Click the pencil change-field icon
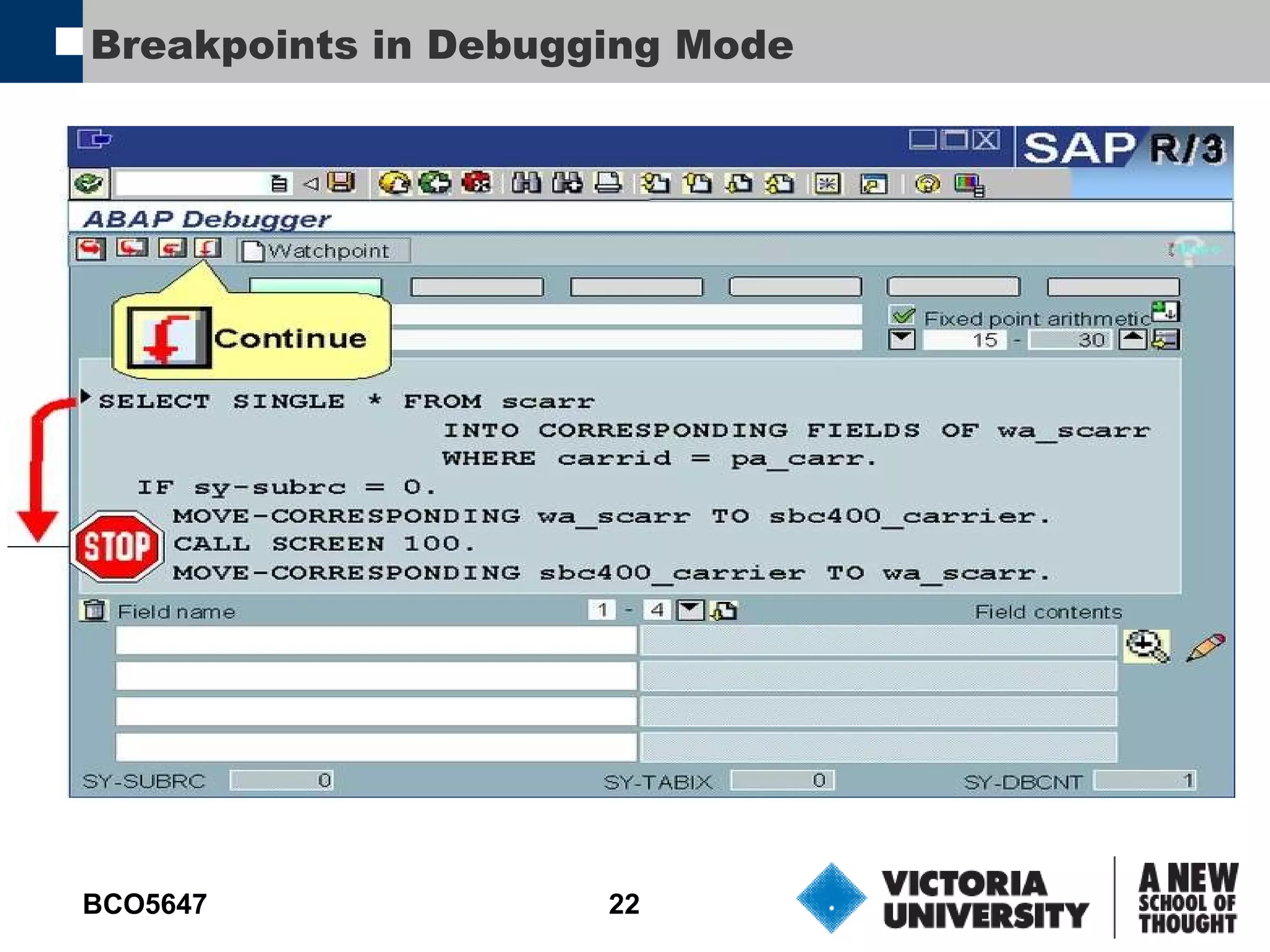The image size is (1270, 952). (x=1205, y=647)
